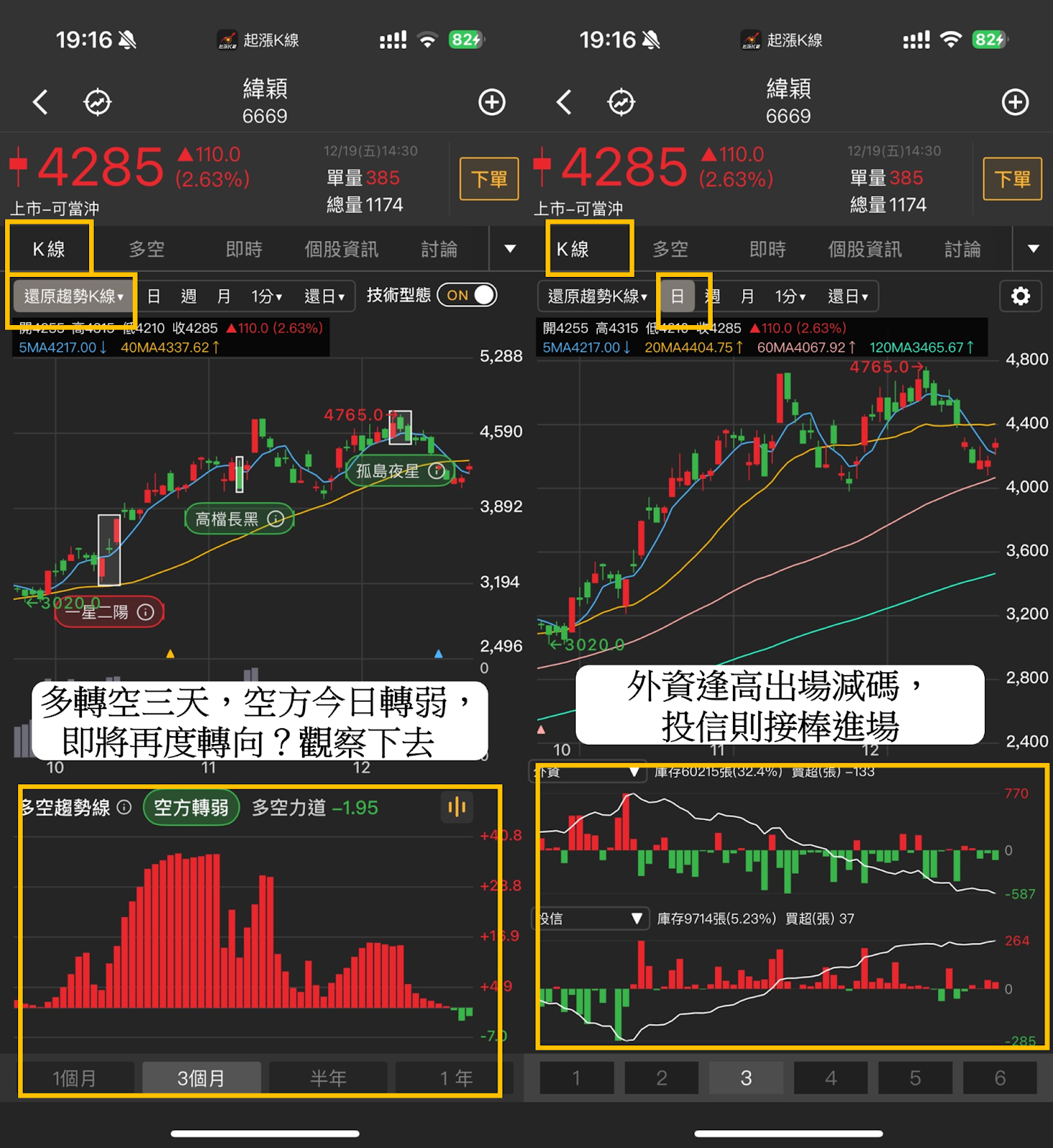The width and height of the screenshot is (1053, 1148).
Task: Choose 3個月 range for trend chart
Action: pos(201,1078)
